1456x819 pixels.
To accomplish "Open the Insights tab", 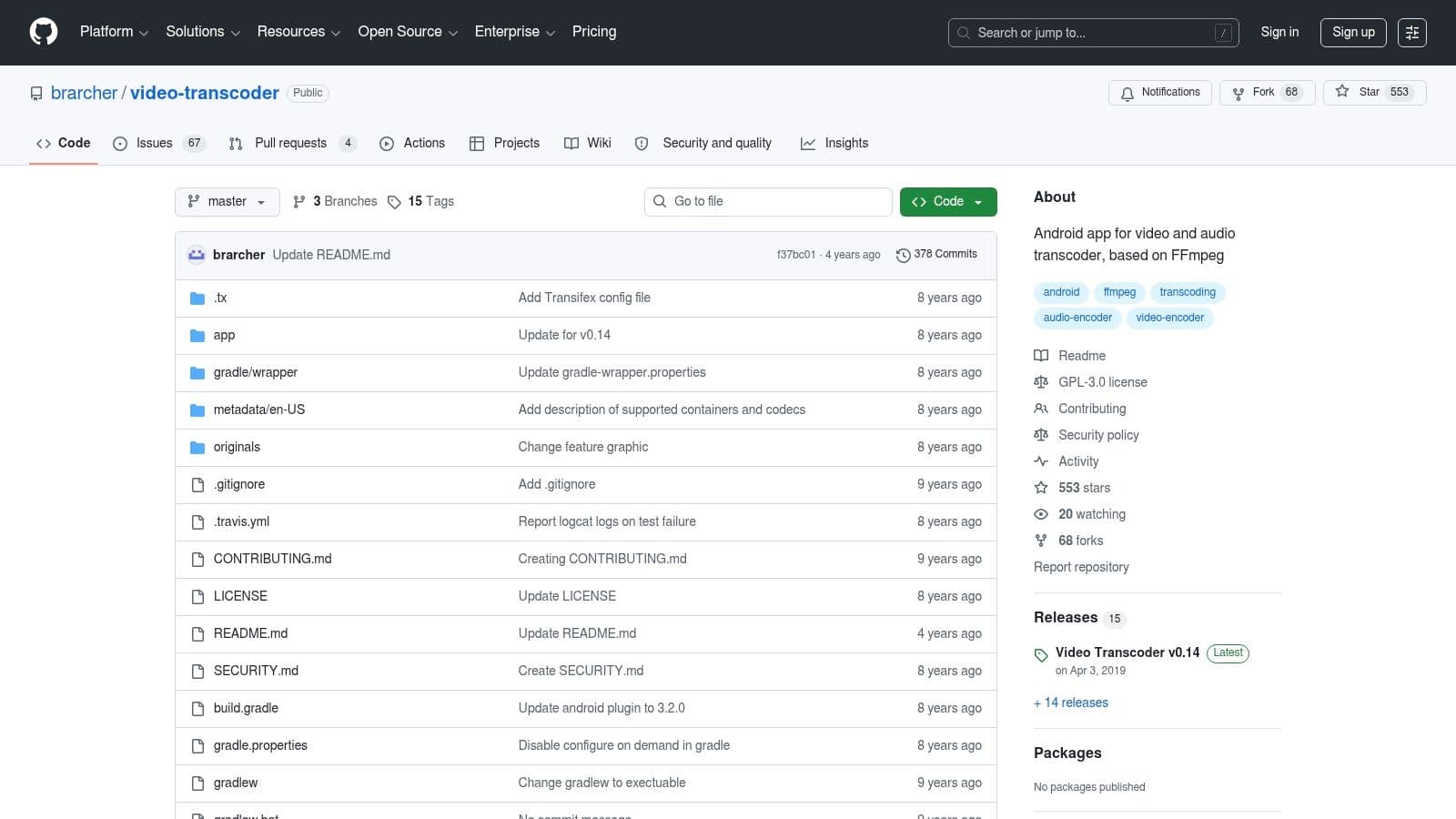I will point(834,143).
